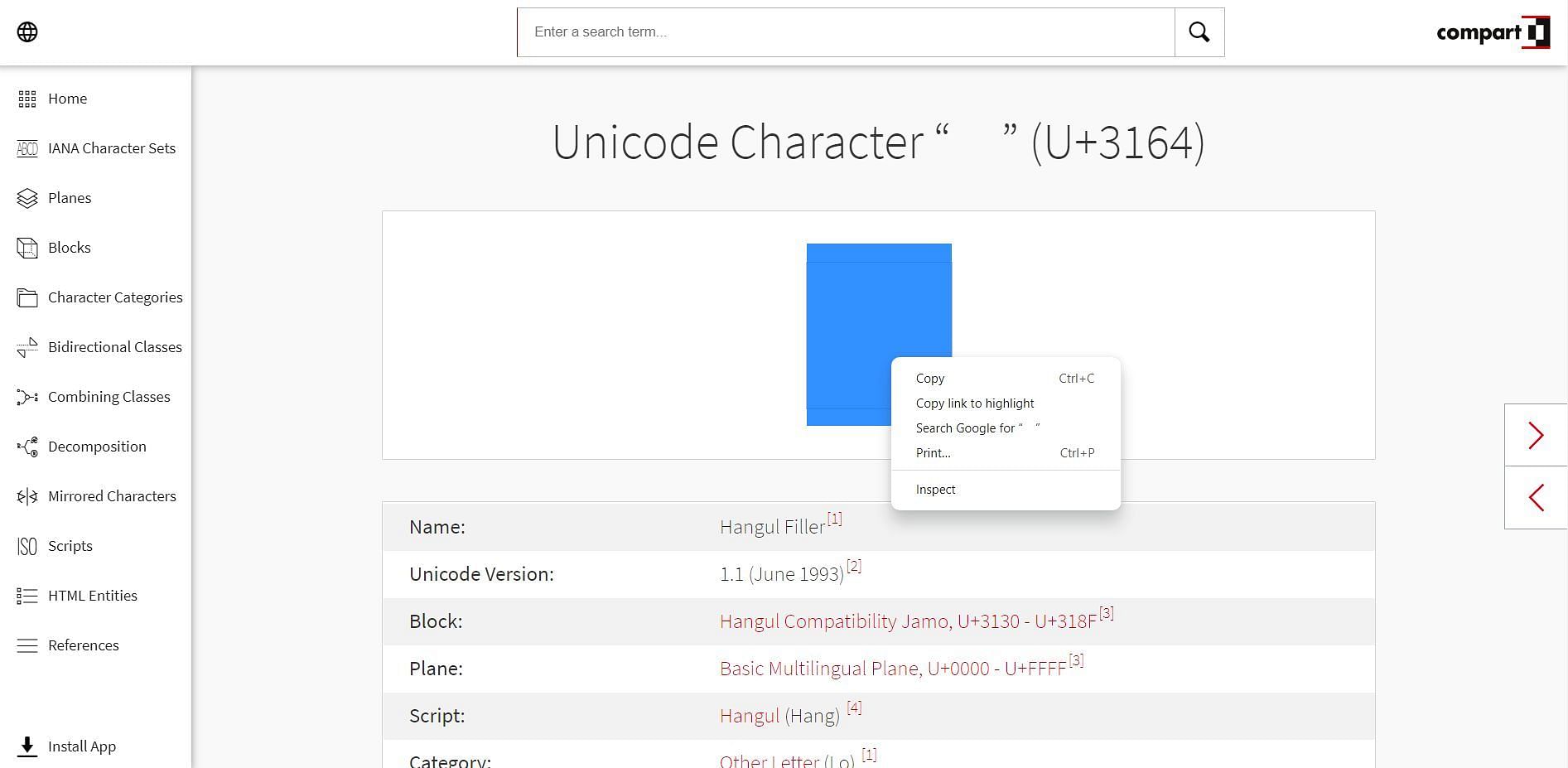Image resolution: width=1568 pixels, height=768 pixels.
Task: Click the globe language icon
Action: pyautogui.click(x=27, y=32)
